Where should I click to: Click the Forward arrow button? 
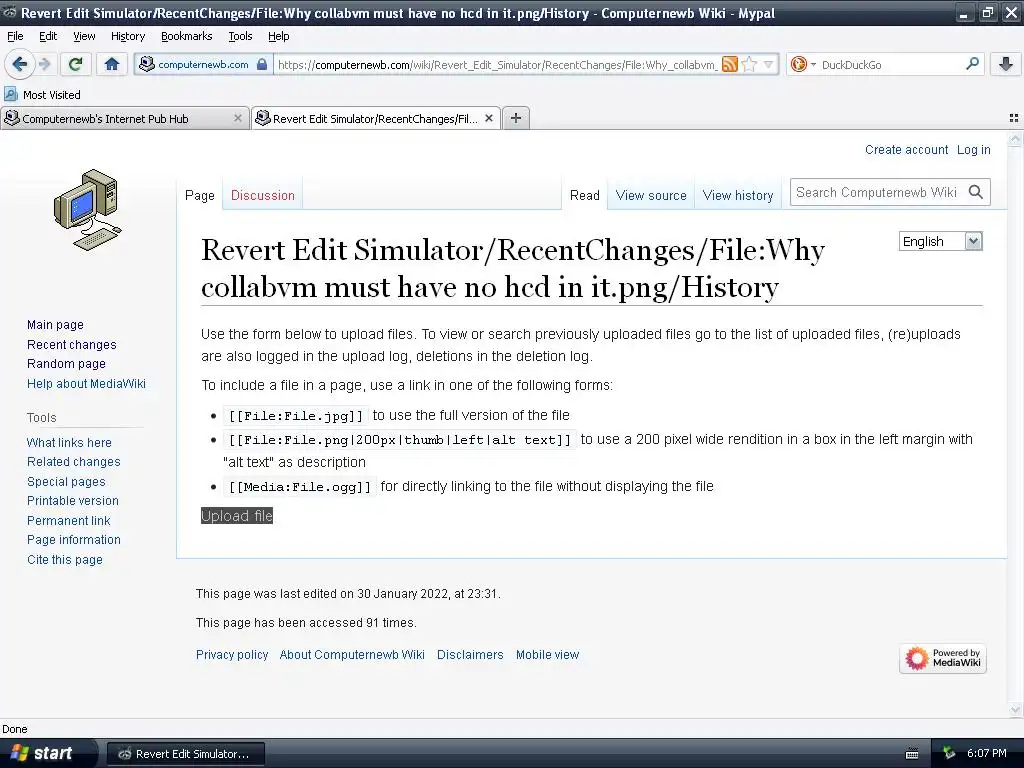coord(44,64)
